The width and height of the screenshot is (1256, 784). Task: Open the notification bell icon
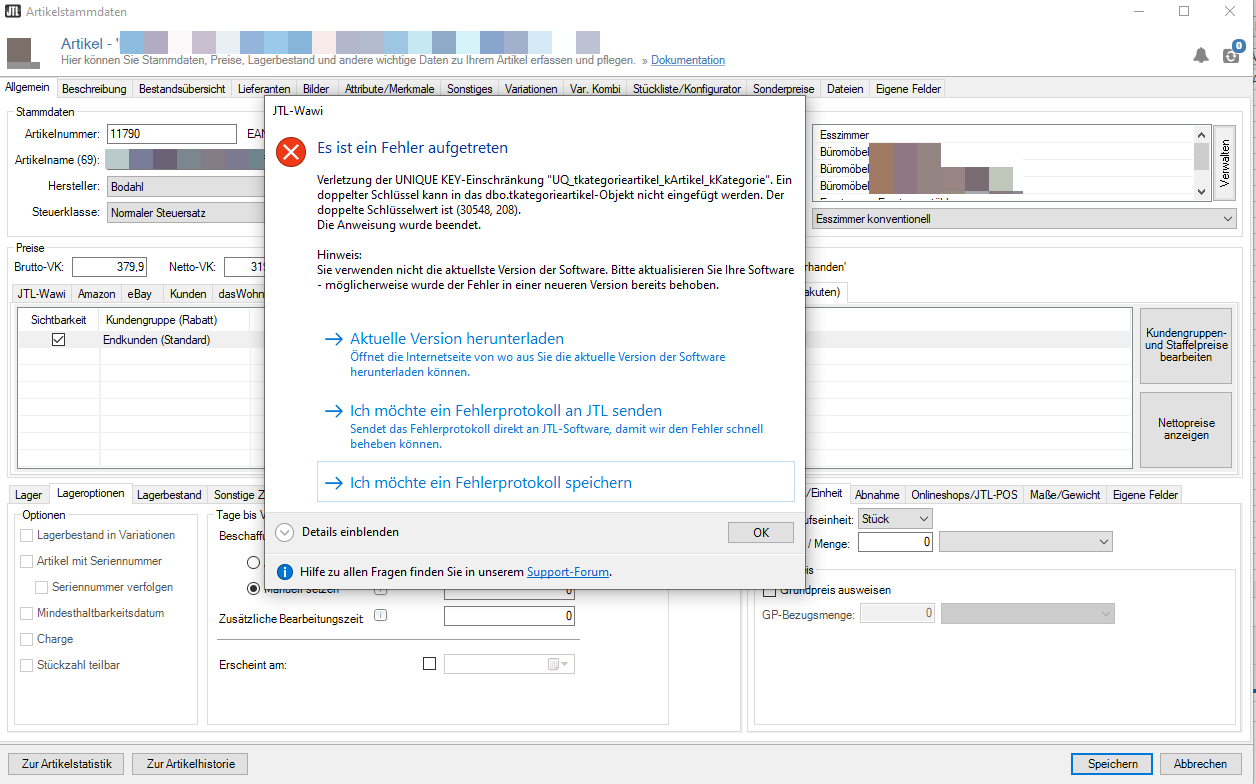coord(1201,55)
